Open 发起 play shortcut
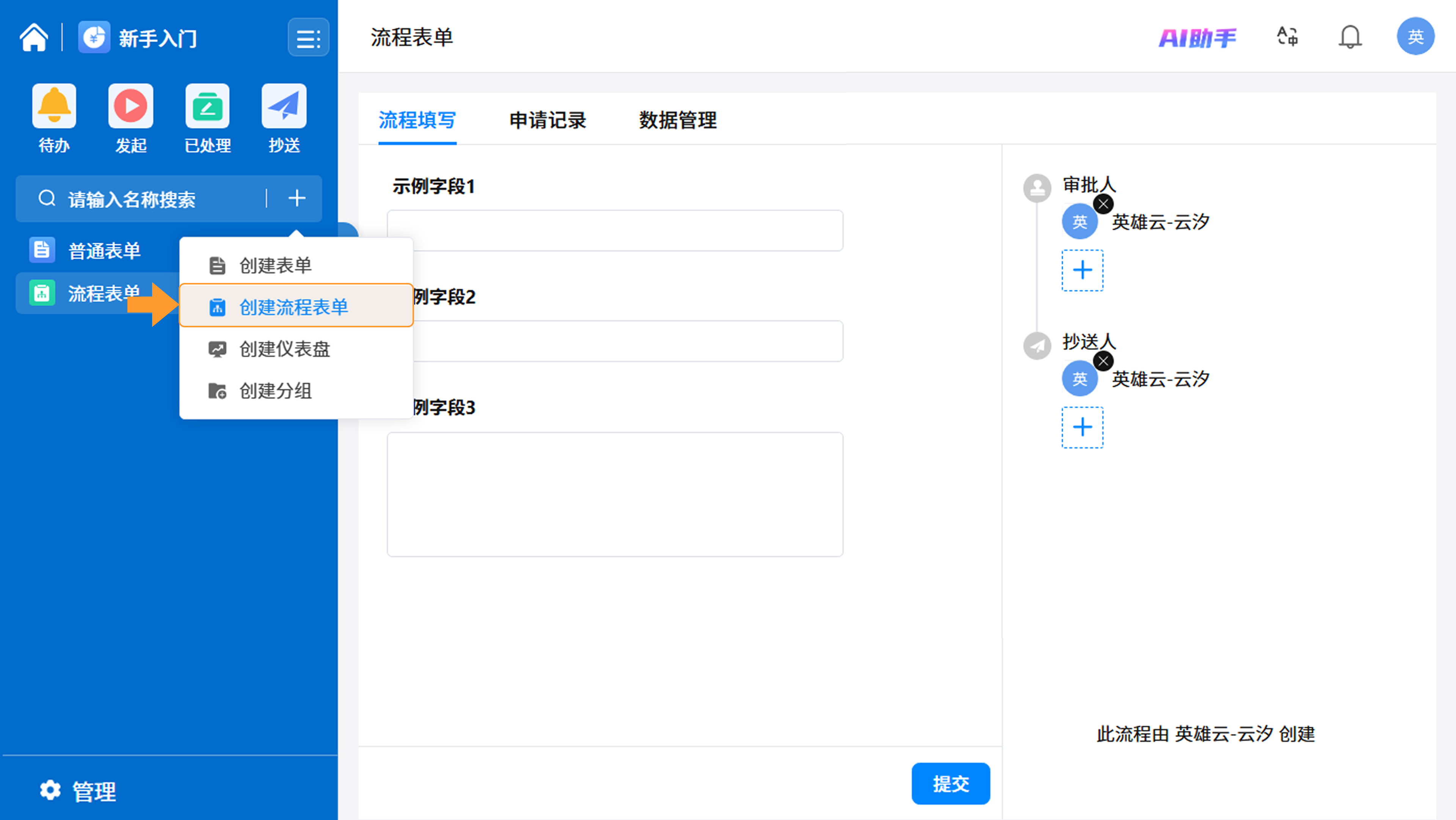The height and width of the screenshot is (820, 1456). [x=130, y=106]
